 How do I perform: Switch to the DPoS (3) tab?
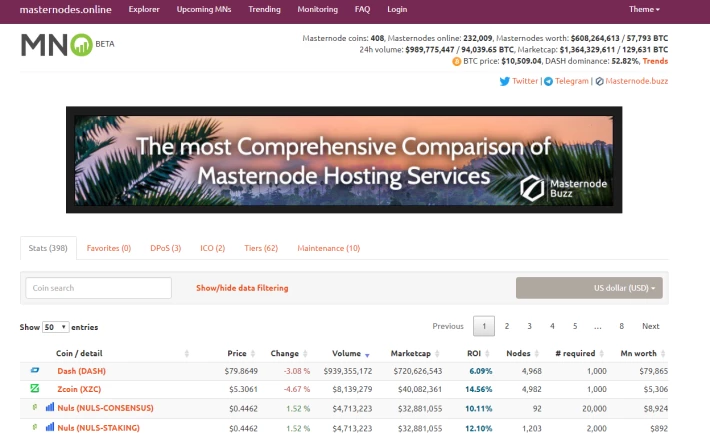point(166,248)
